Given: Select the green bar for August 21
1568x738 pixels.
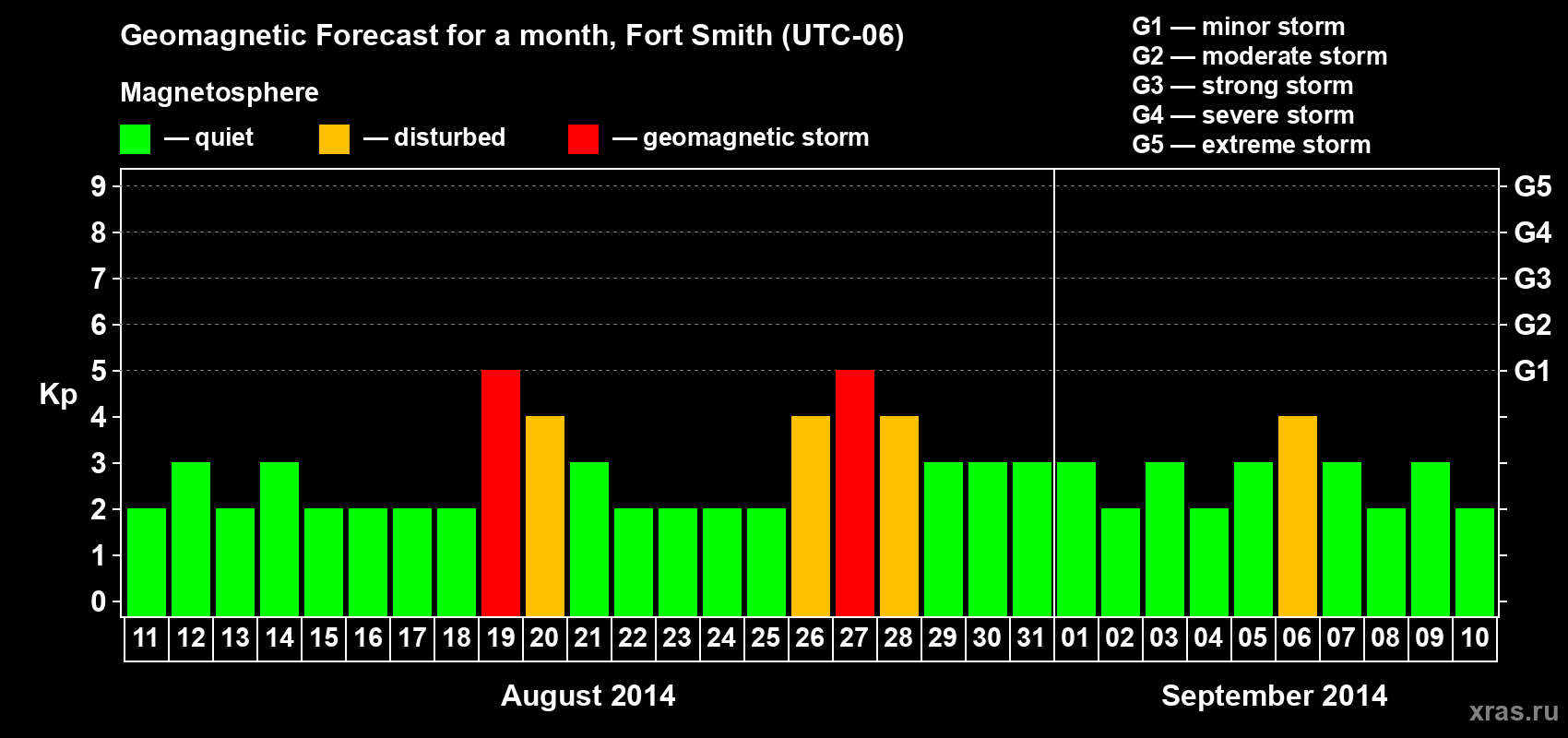Looking at the screenshot, I should pyautogui.click(x=589, y=539).
